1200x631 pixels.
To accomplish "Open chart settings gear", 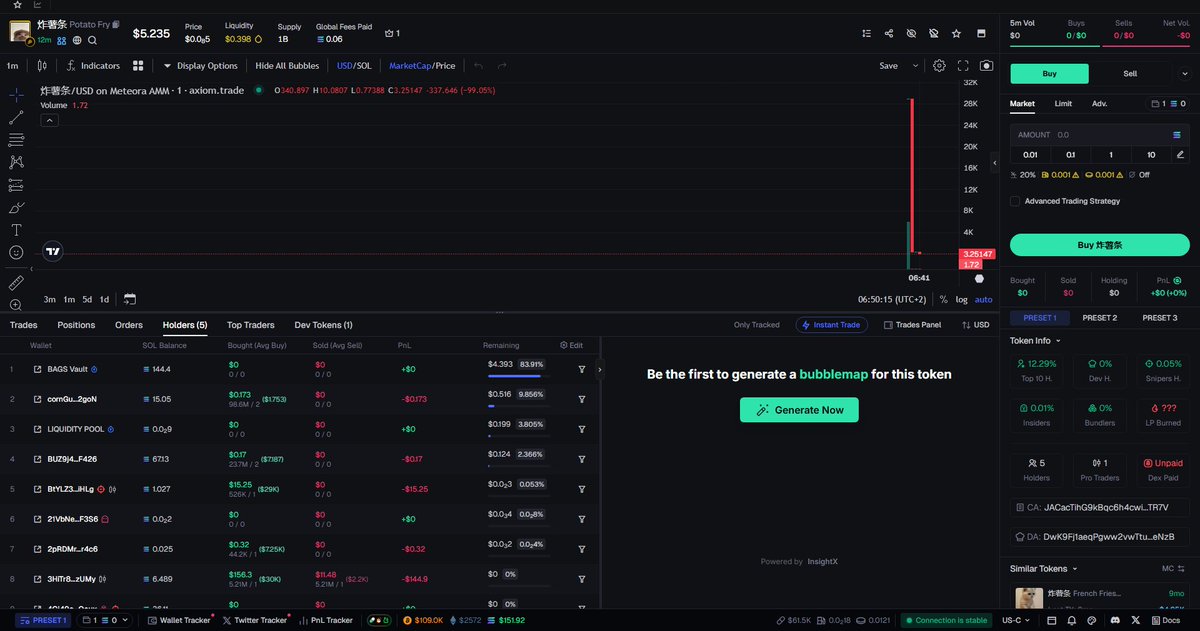I will pos(939,66).
